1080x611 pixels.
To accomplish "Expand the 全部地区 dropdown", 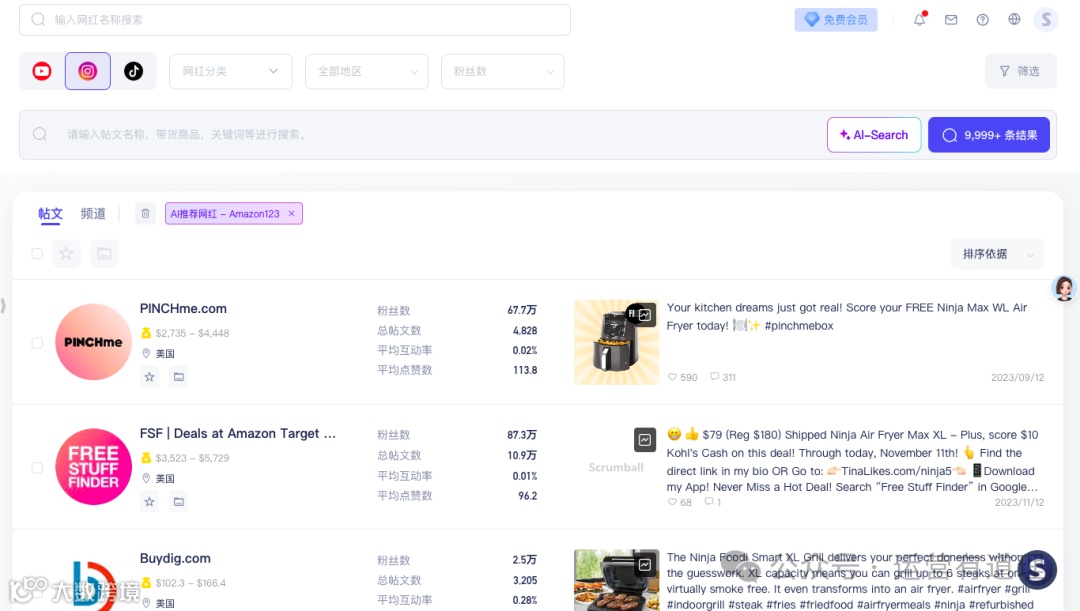I will point(366,71).
